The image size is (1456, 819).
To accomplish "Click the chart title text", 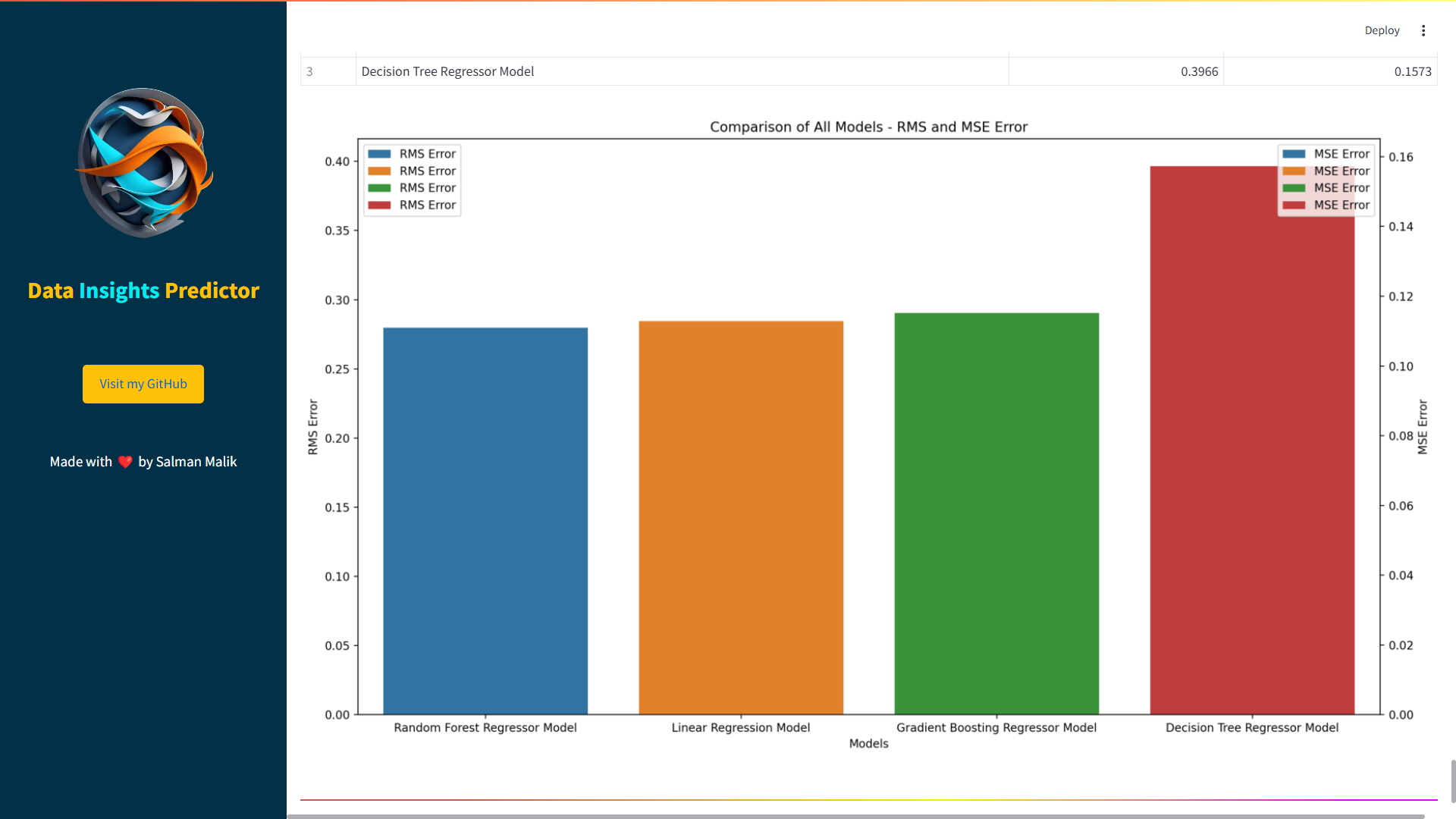I will click(868, 127).
